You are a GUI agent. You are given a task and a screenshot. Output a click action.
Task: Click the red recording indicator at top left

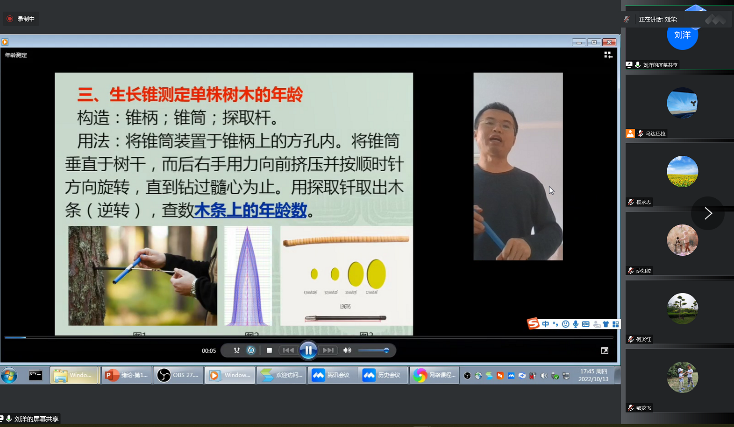[x=10, y=18]
